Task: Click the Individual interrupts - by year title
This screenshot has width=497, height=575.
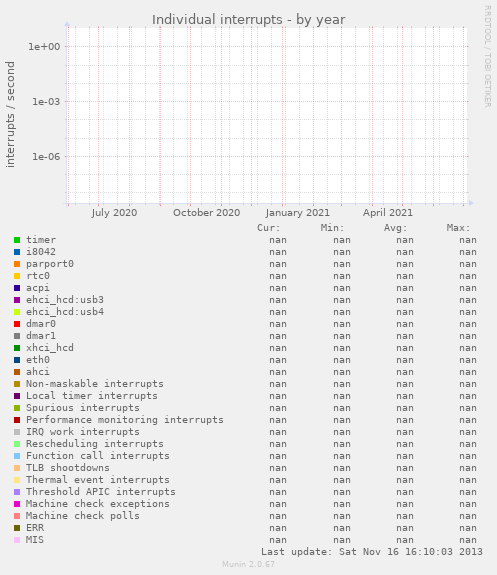Action: pyautogui.click(x=249, y=20)
